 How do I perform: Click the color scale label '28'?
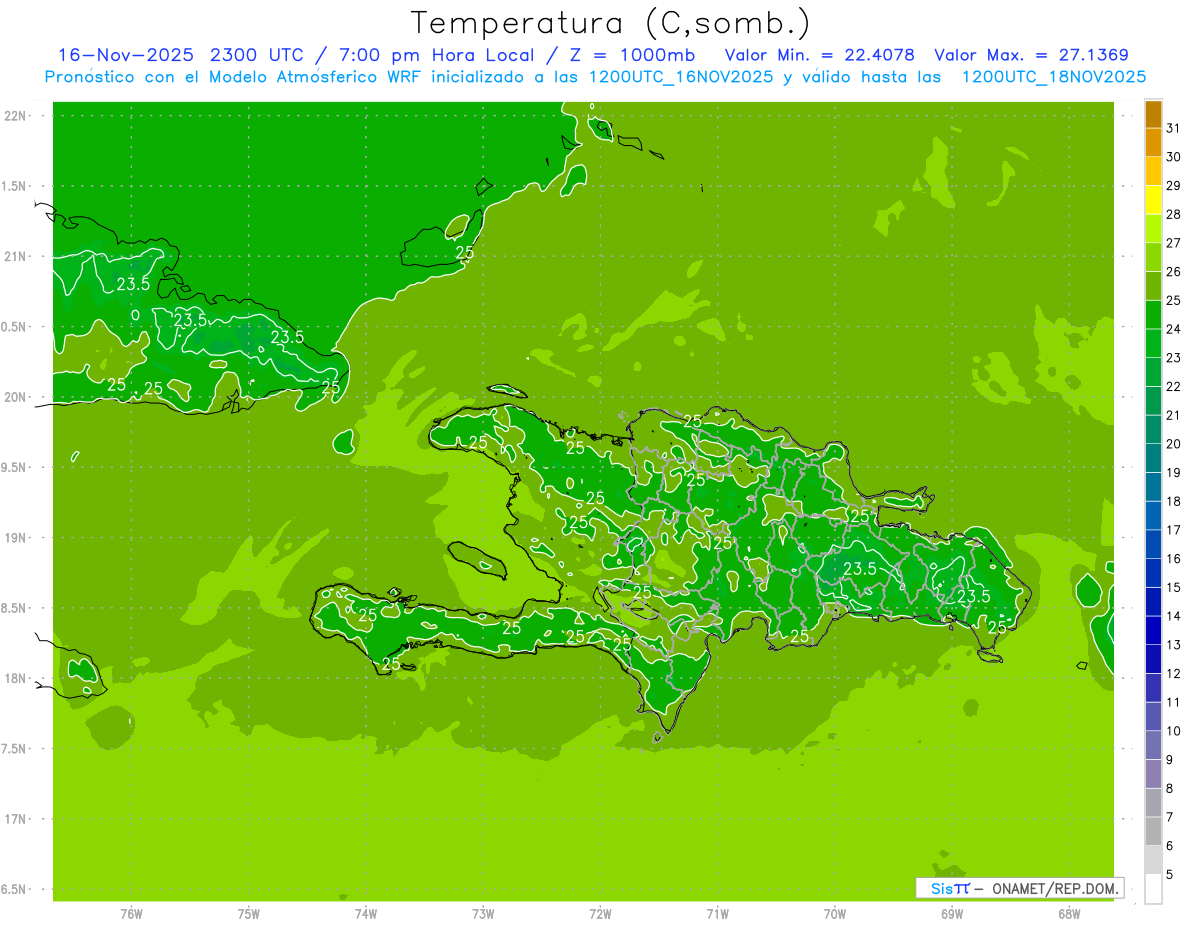[x=1174, y=215]
